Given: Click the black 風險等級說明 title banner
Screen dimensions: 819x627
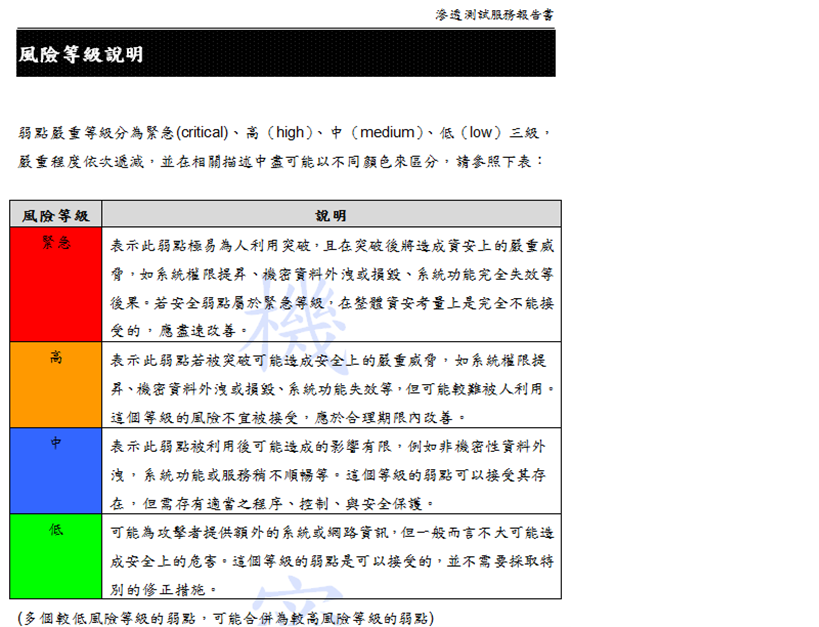Looking at the screenshot, I should click(285, 54).
